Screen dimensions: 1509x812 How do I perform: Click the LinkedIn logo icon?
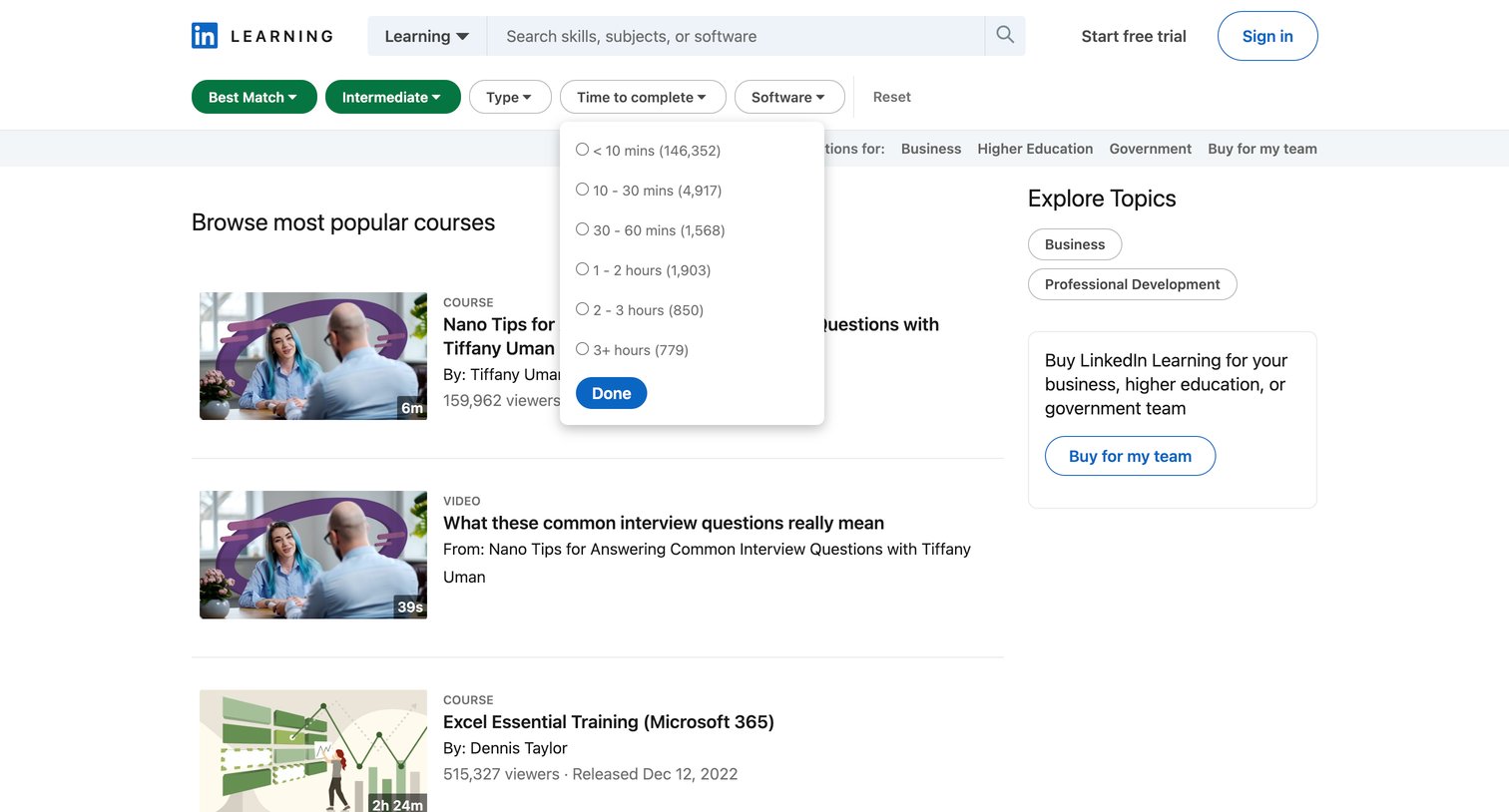tap(205, 36)
